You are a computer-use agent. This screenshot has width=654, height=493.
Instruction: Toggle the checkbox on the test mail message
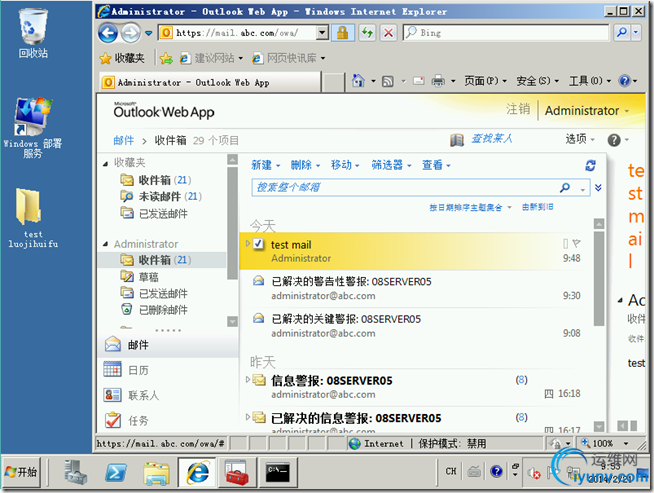[x=259, y=244]
